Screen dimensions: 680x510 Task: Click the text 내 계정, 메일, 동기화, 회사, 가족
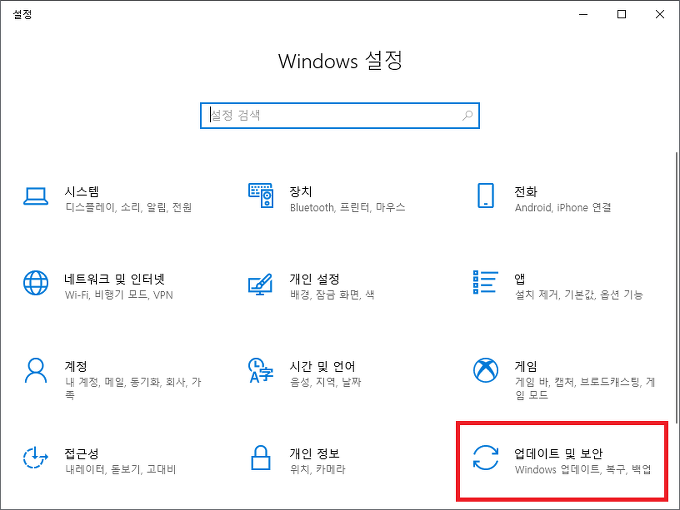(133, 388)
